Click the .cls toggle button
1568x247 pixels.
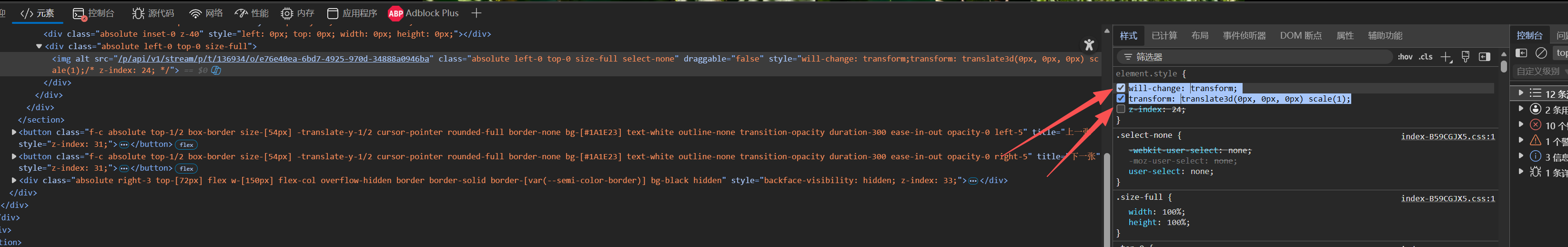[x=1426, y=57]
